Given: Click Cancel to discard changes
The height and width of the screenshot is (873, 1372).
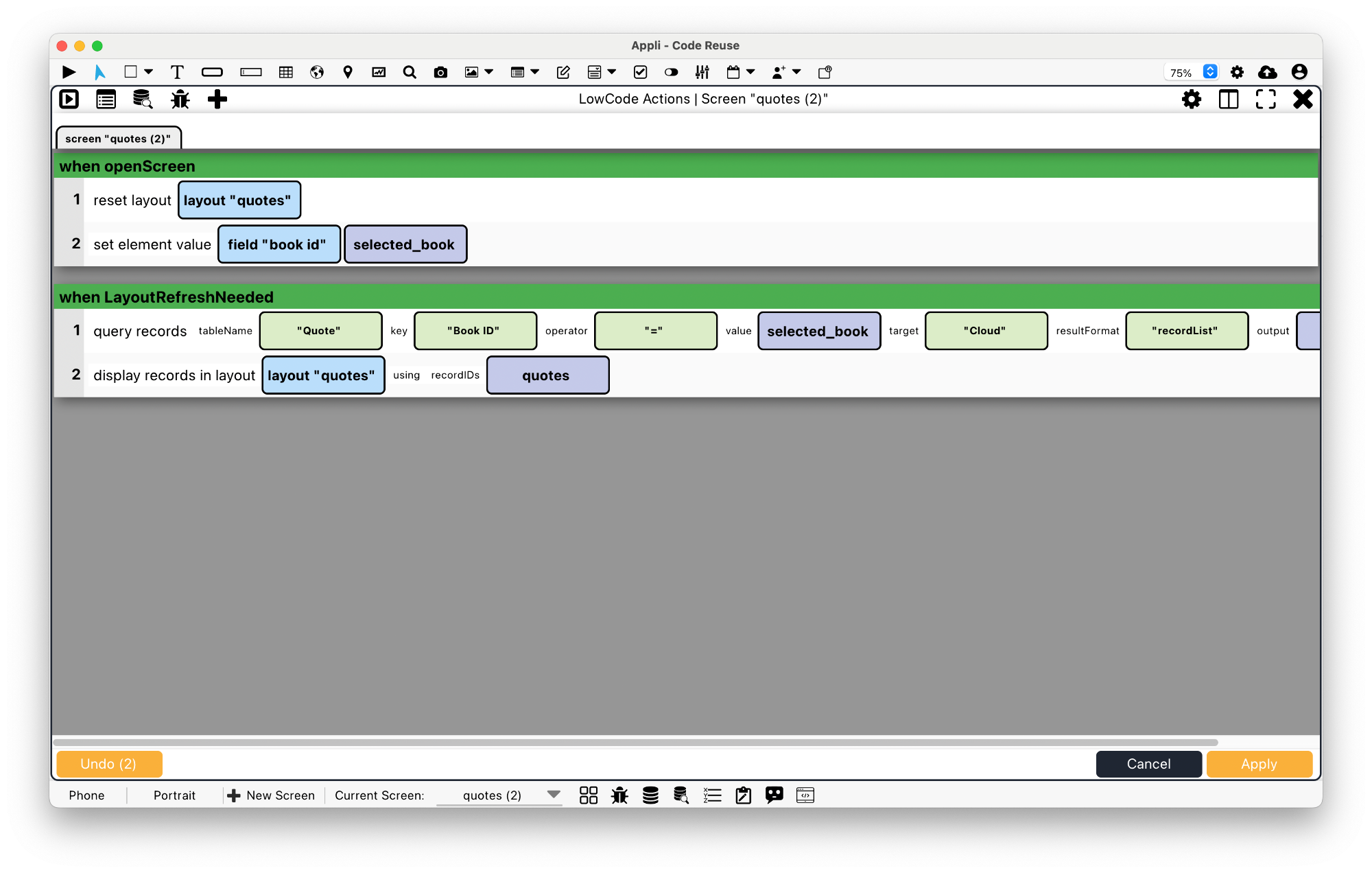Looking at the screenshot, I should [1149, 763].
